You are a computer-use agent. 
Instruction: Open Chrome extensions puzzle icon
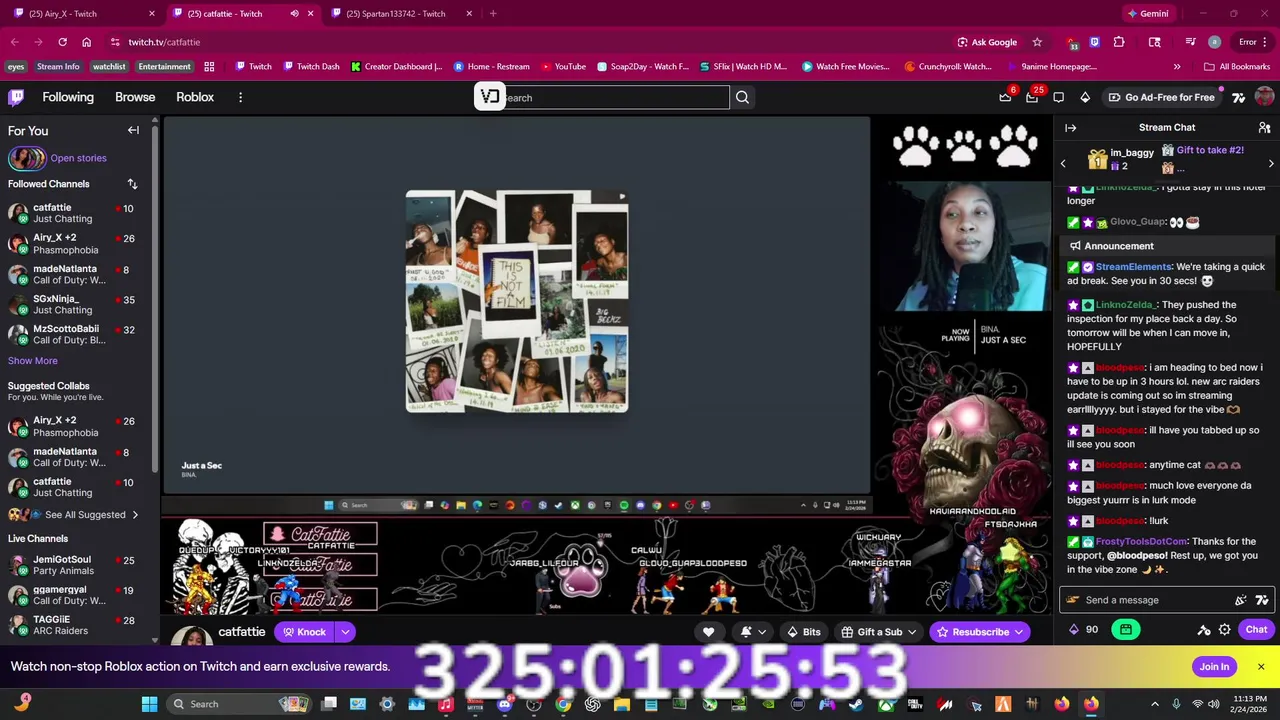pyautogui.click(x=1119, y=42)
